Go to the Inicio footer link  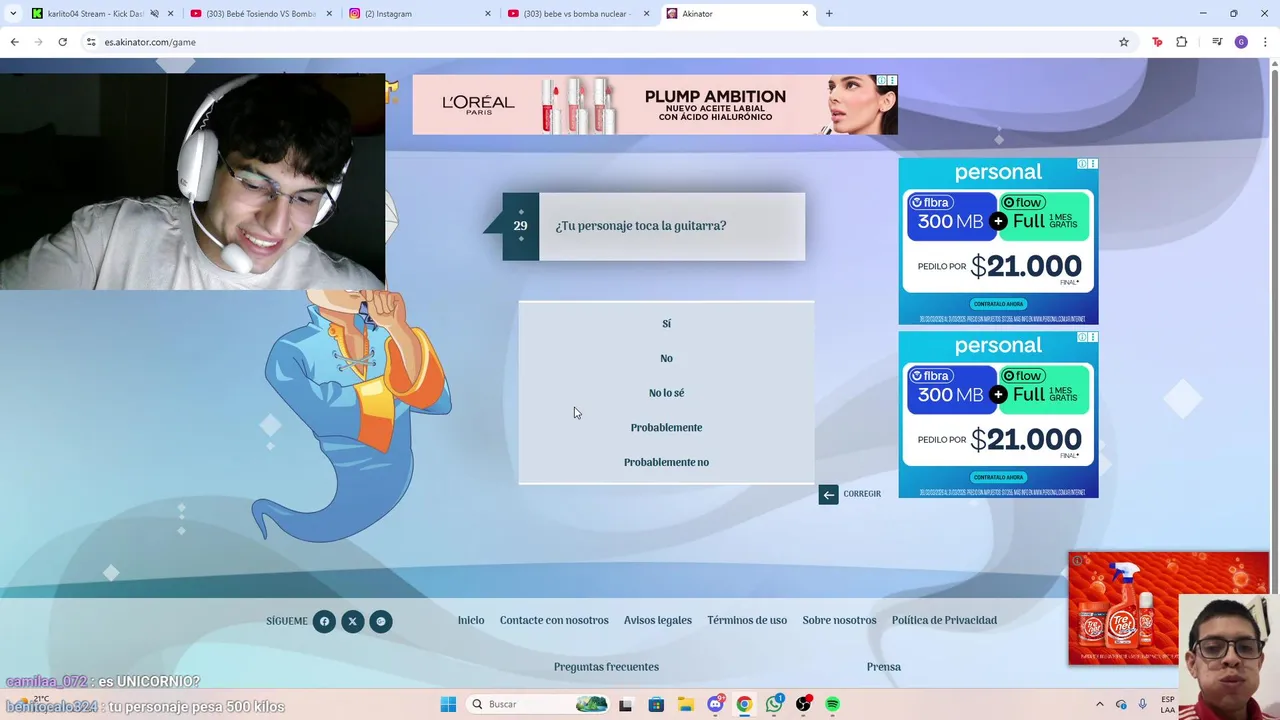point(471,620)
